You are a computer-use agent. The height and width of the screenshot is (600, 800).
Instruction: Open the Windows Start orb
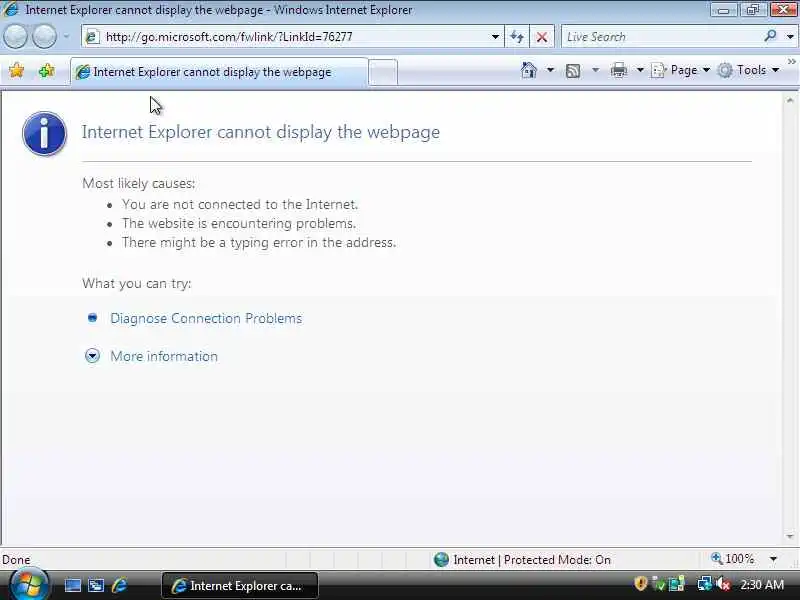(x=30, y=585)
